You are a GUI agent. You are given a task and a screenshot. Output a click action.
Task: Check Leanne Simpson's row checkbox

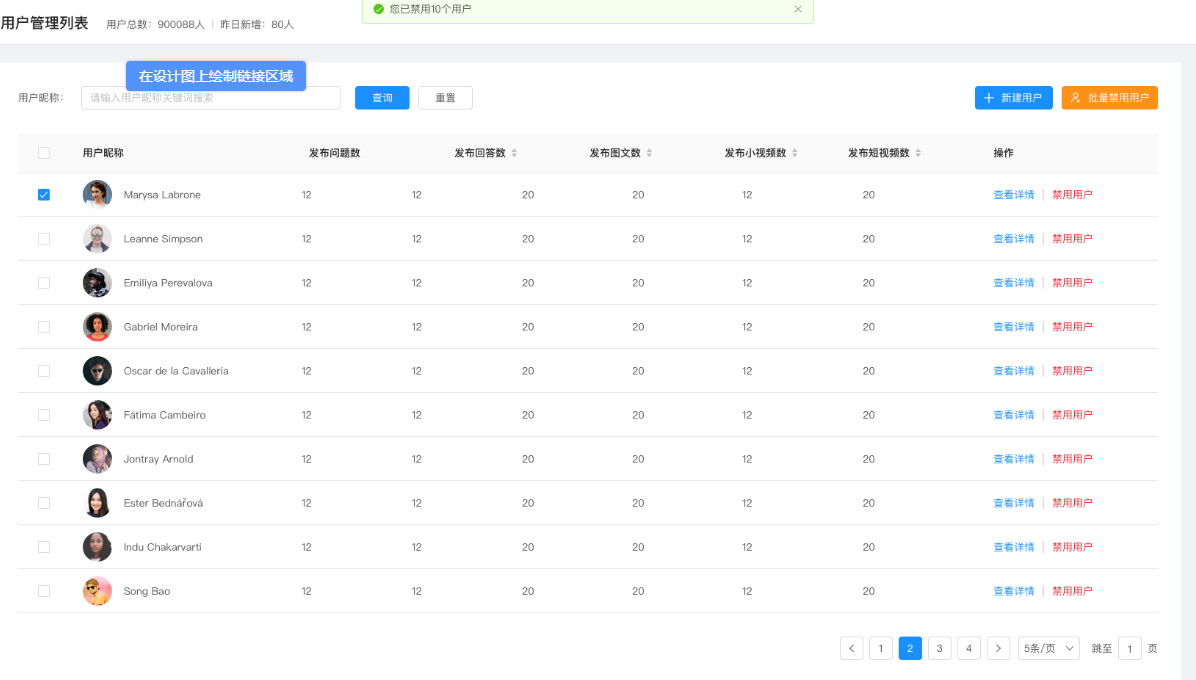tap(44, 239)
